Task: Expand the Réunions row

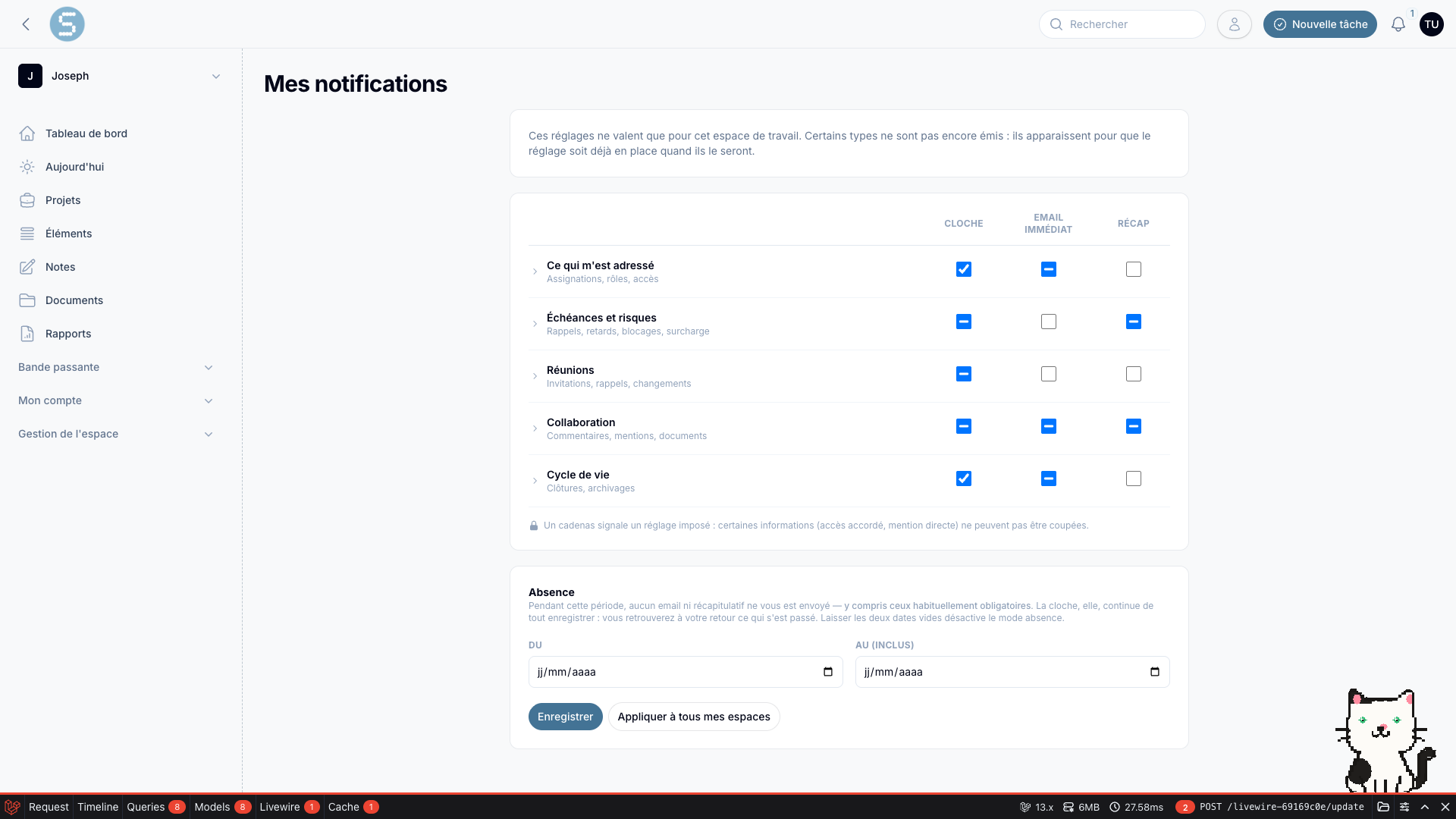Action: point(535,376)
